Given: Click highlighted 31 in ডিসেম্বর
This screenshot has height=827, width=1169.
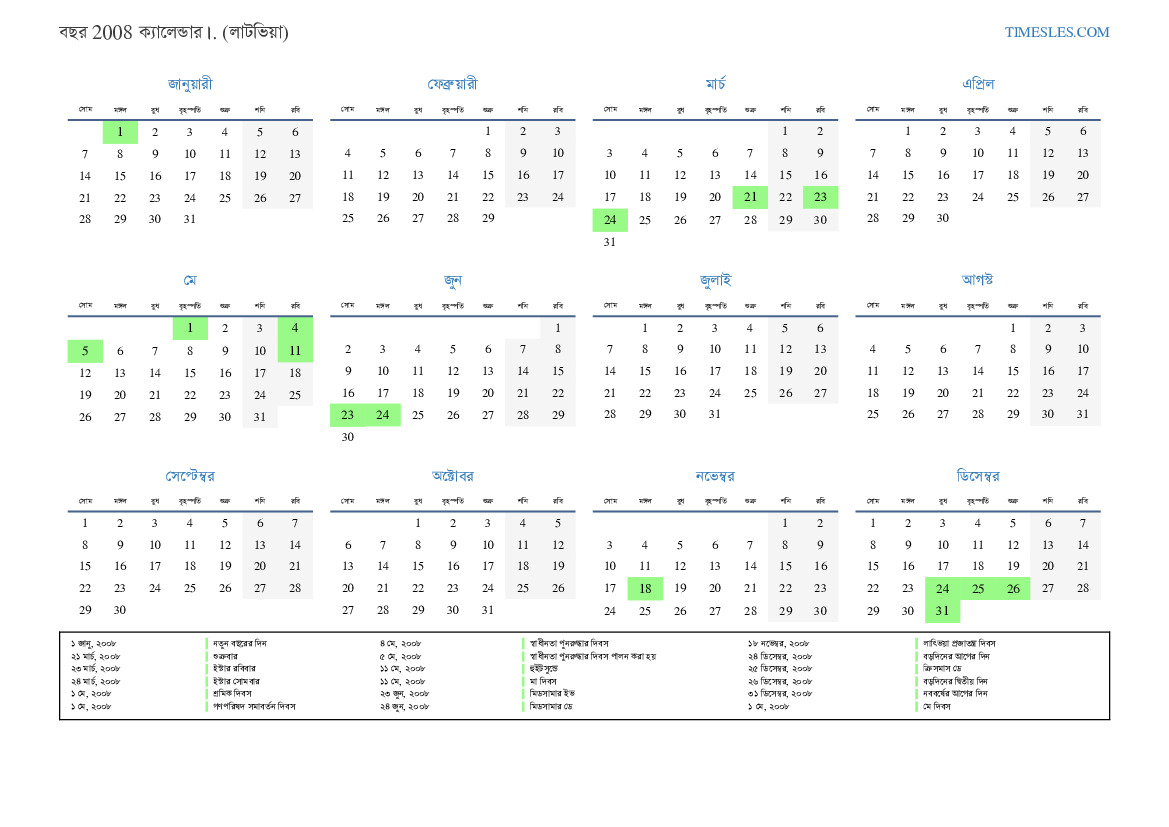Looking at the screenshot, I should pyautogui.click(x=942, y=611).
